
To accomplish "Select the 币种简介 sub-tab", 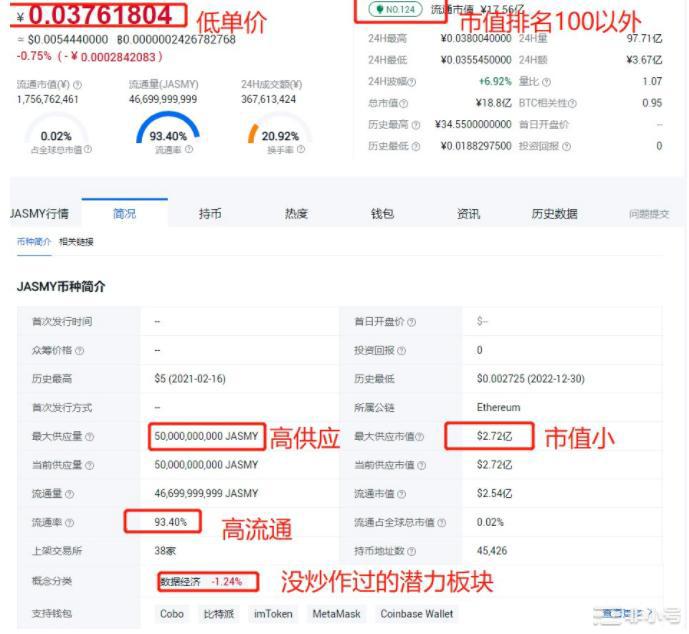I will [34, 242].
